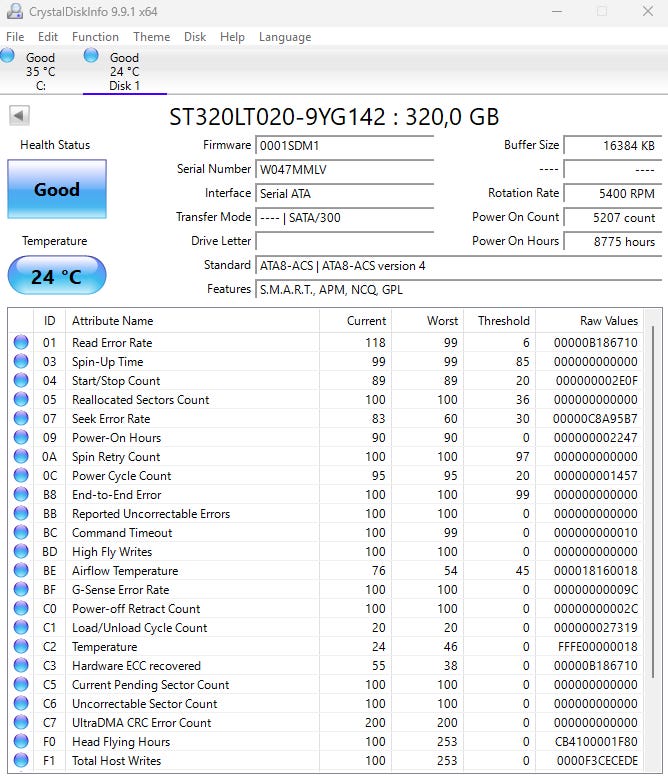Click the Worst column header
The width and height of the screenshot is (668, 778).
pyautogui.click(x=427, y=321)
